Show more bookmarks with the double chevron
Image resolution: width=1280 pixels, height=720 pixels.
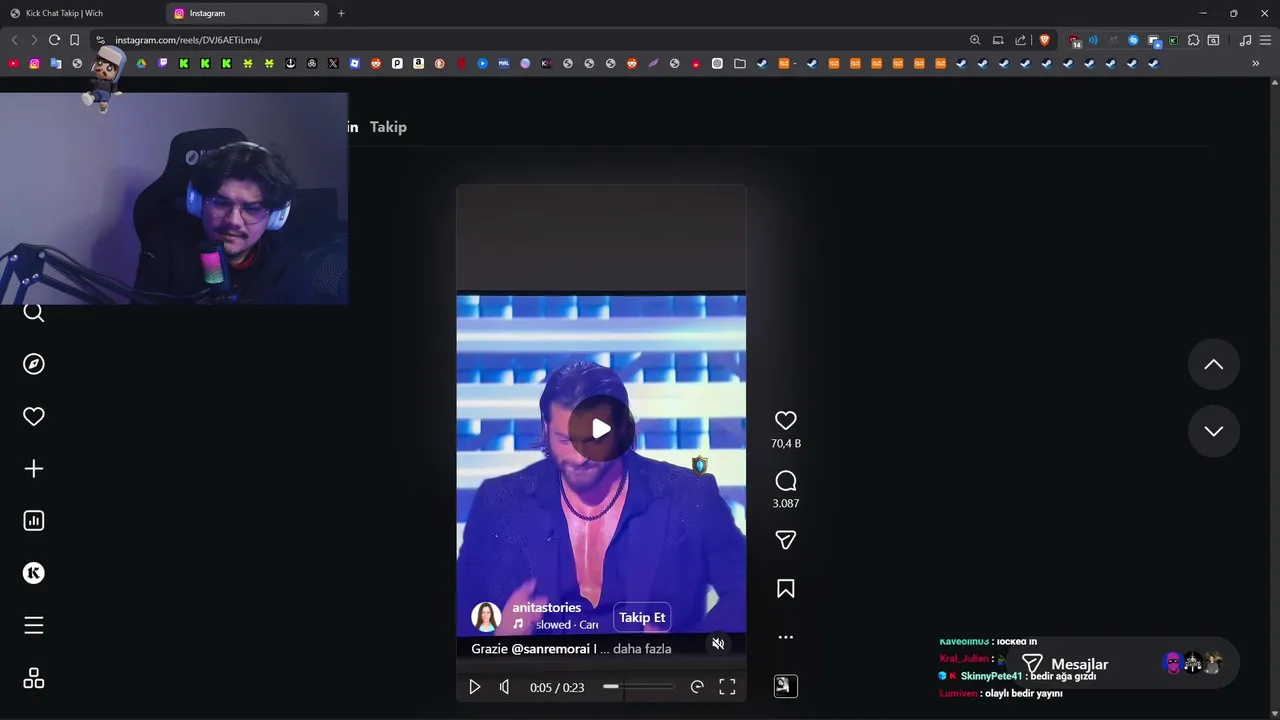[x=1256, y=63]
